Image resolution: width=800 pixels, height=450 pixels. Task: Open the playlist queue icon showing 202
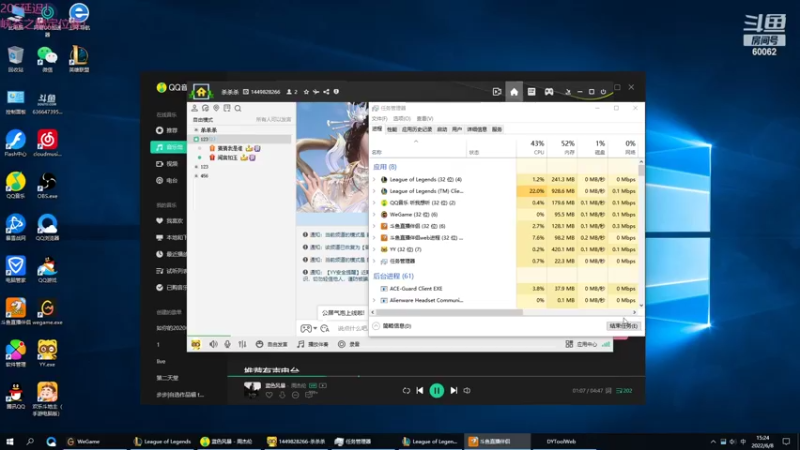(624, 391)
